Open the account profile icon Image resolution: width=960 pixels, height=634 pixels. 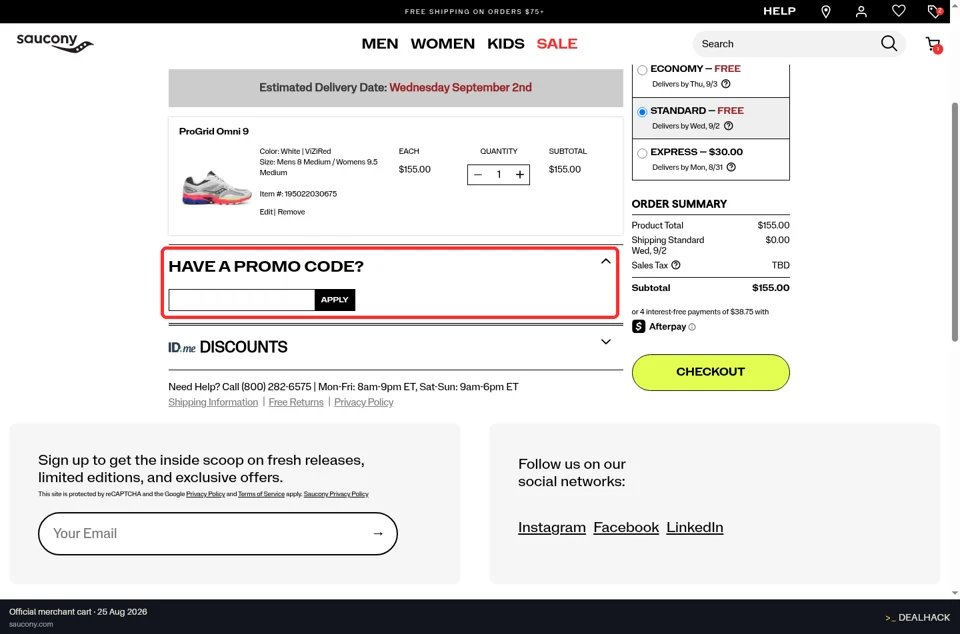pyautogui.click(x=861, y=12)
